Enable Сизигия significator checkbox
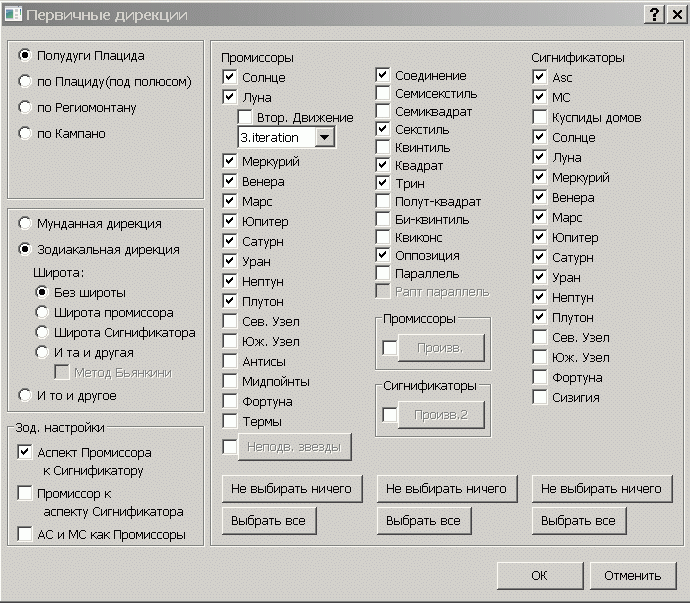Screen dimensions: 690x603 click(x=540, y=397)
